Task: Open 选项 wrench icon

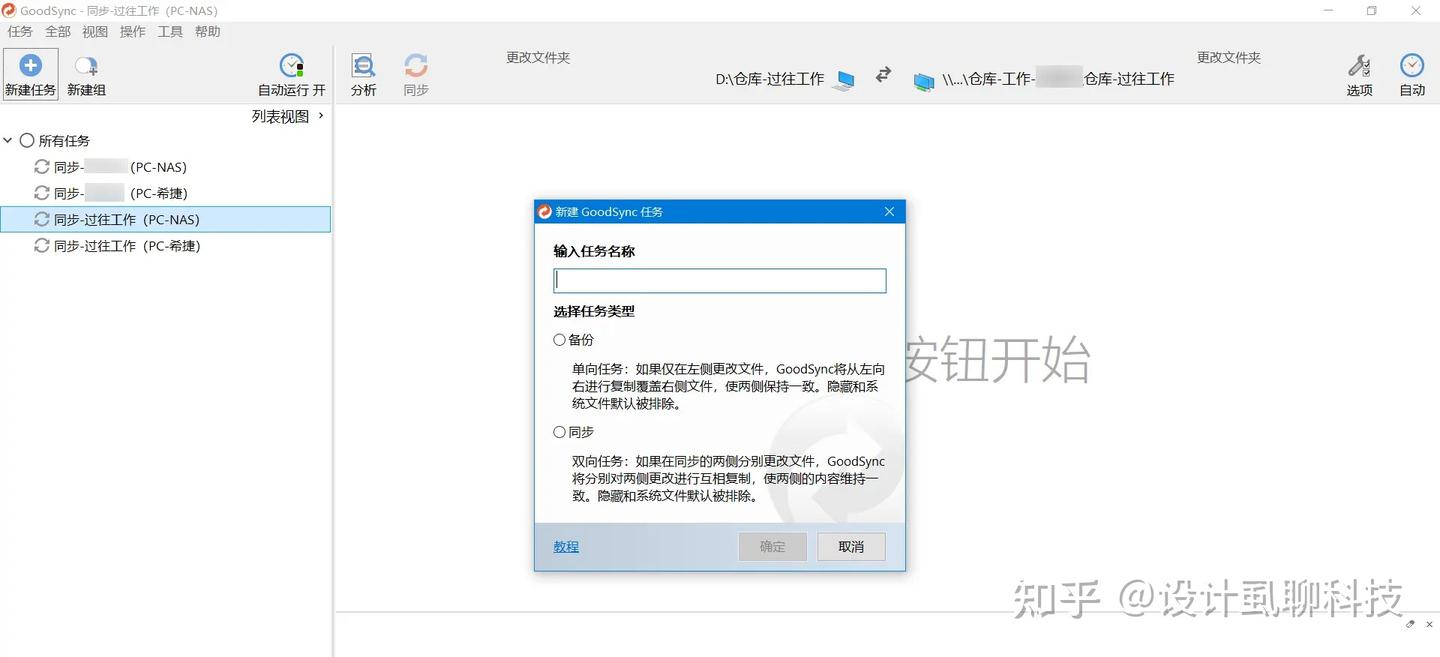Action: (x=1359, y=66)
